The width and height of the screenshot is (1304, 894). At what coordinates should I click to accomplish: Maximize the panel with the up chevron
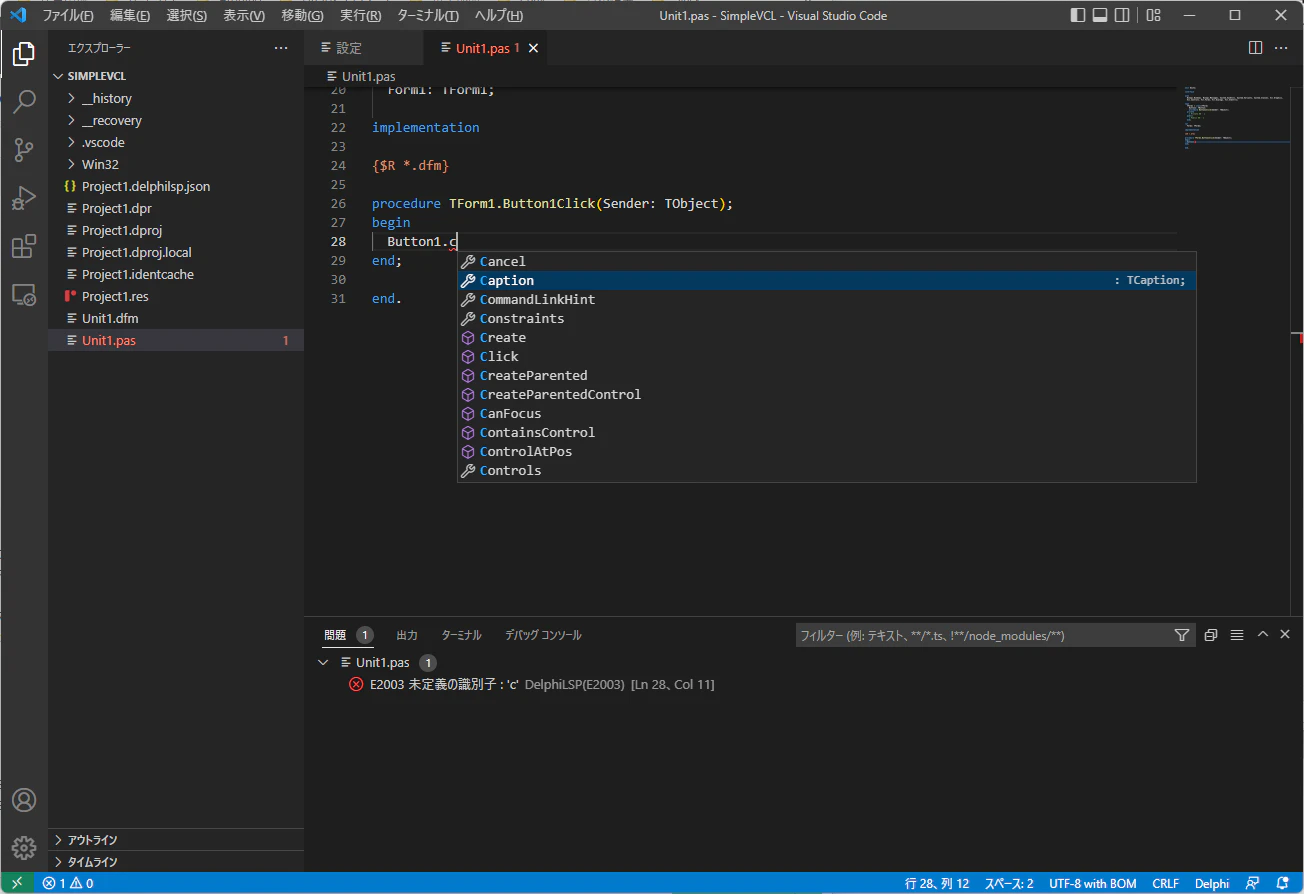tap(1263, 635)
